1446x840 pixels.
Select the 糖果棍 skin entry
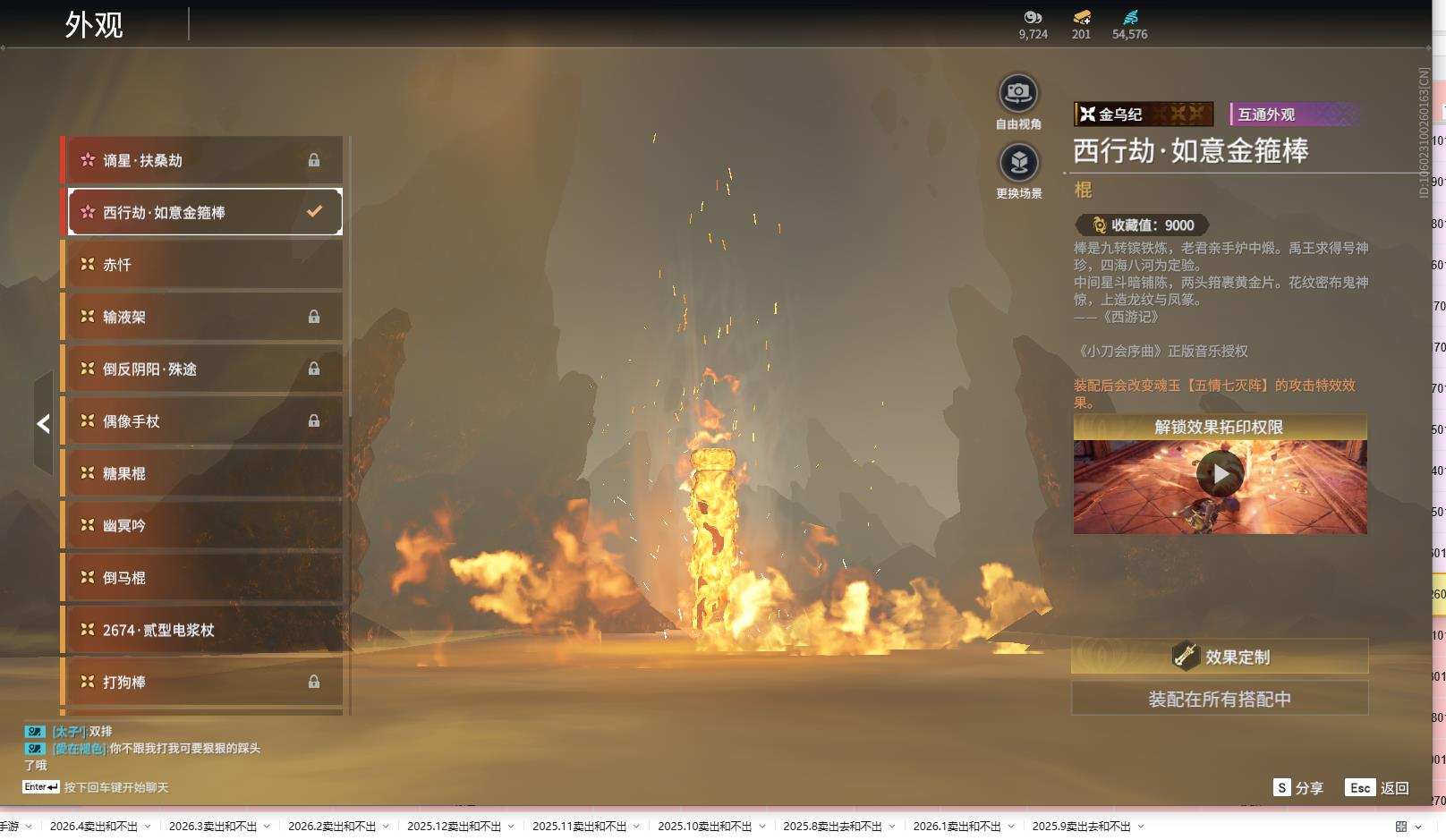pyautogui.click(x=204, y=473)
